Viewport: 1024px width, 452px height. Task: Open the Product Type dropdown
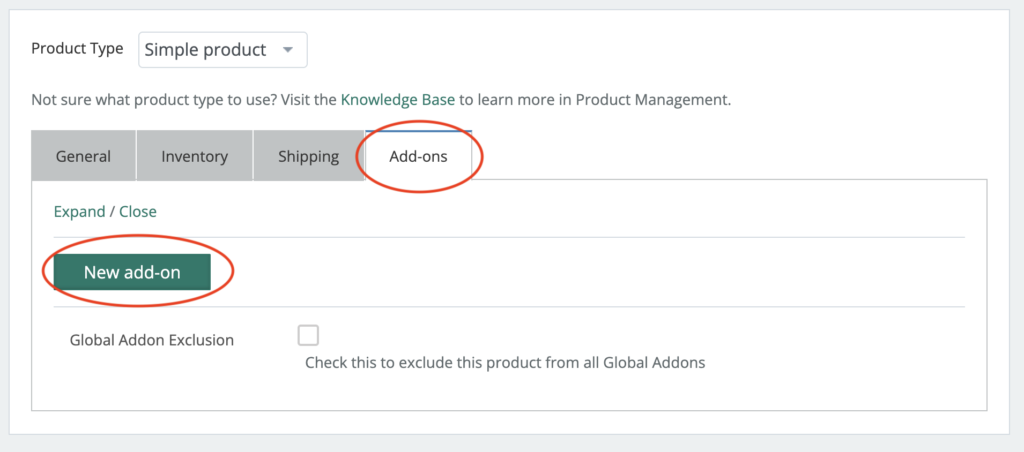click(x=222, y=50)
